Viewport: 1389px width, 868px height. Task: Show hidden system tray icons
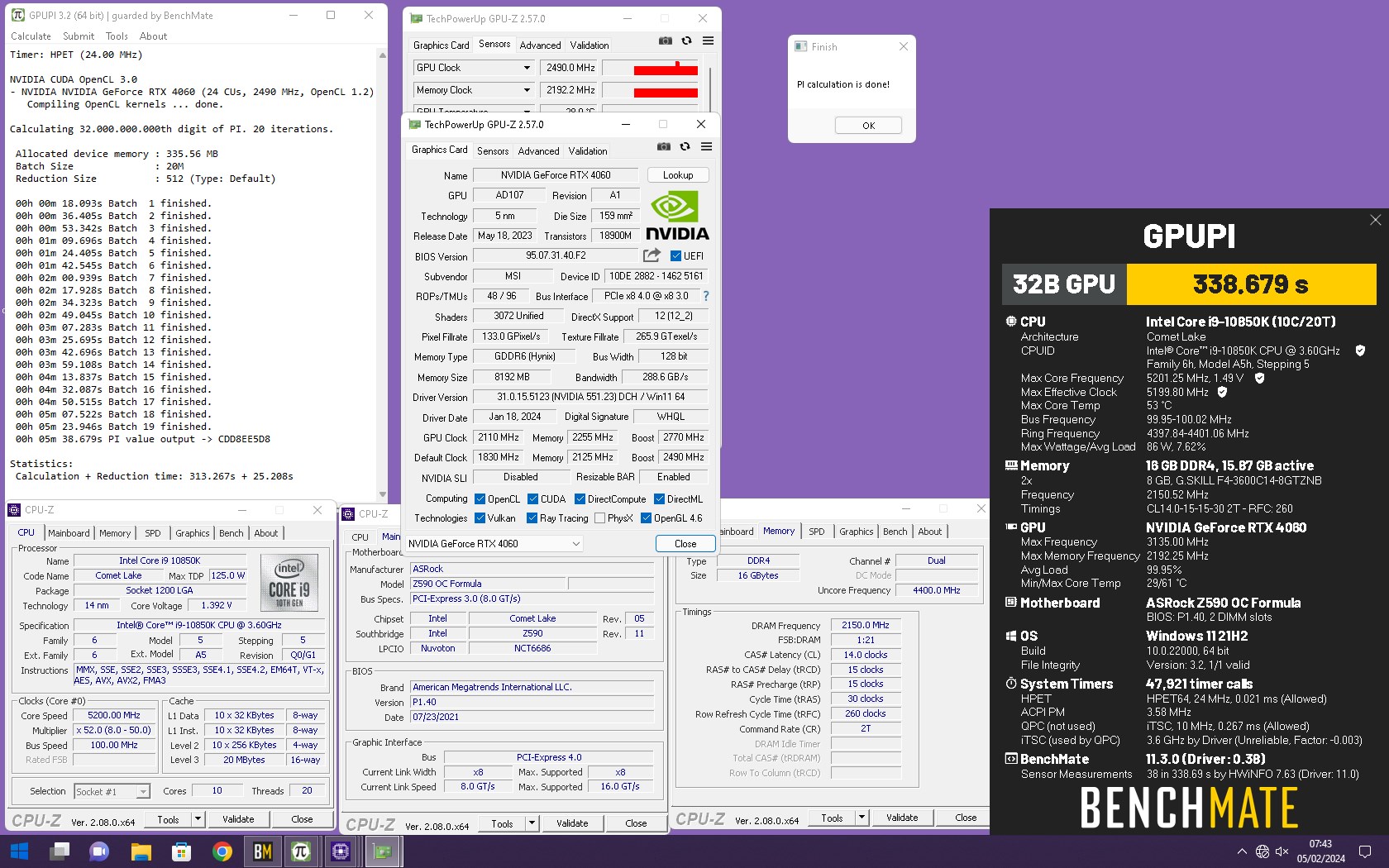(x=1242, y=851)
